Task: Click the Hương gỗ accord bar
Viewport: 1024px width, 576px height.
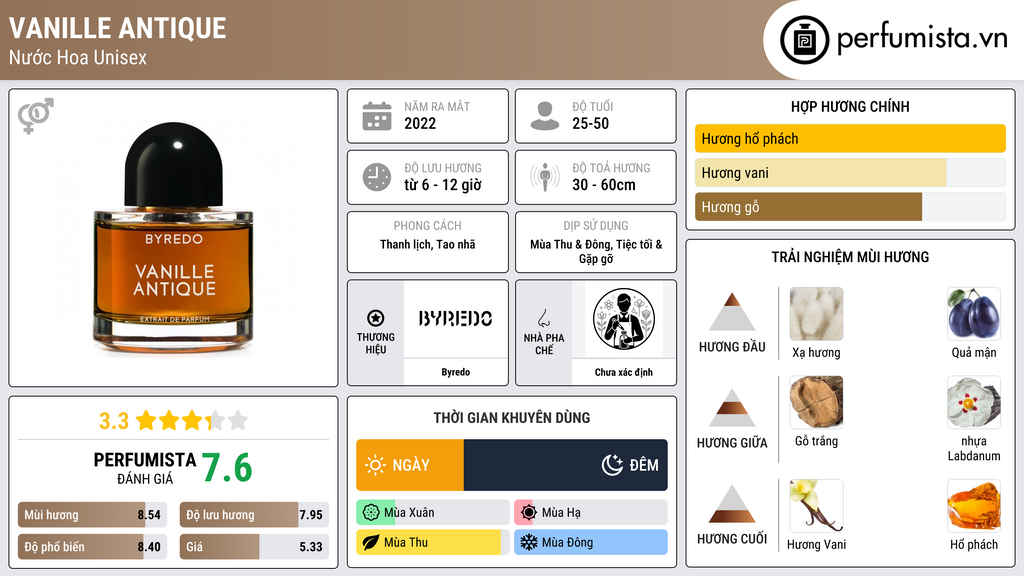Action: pos(850,206)
